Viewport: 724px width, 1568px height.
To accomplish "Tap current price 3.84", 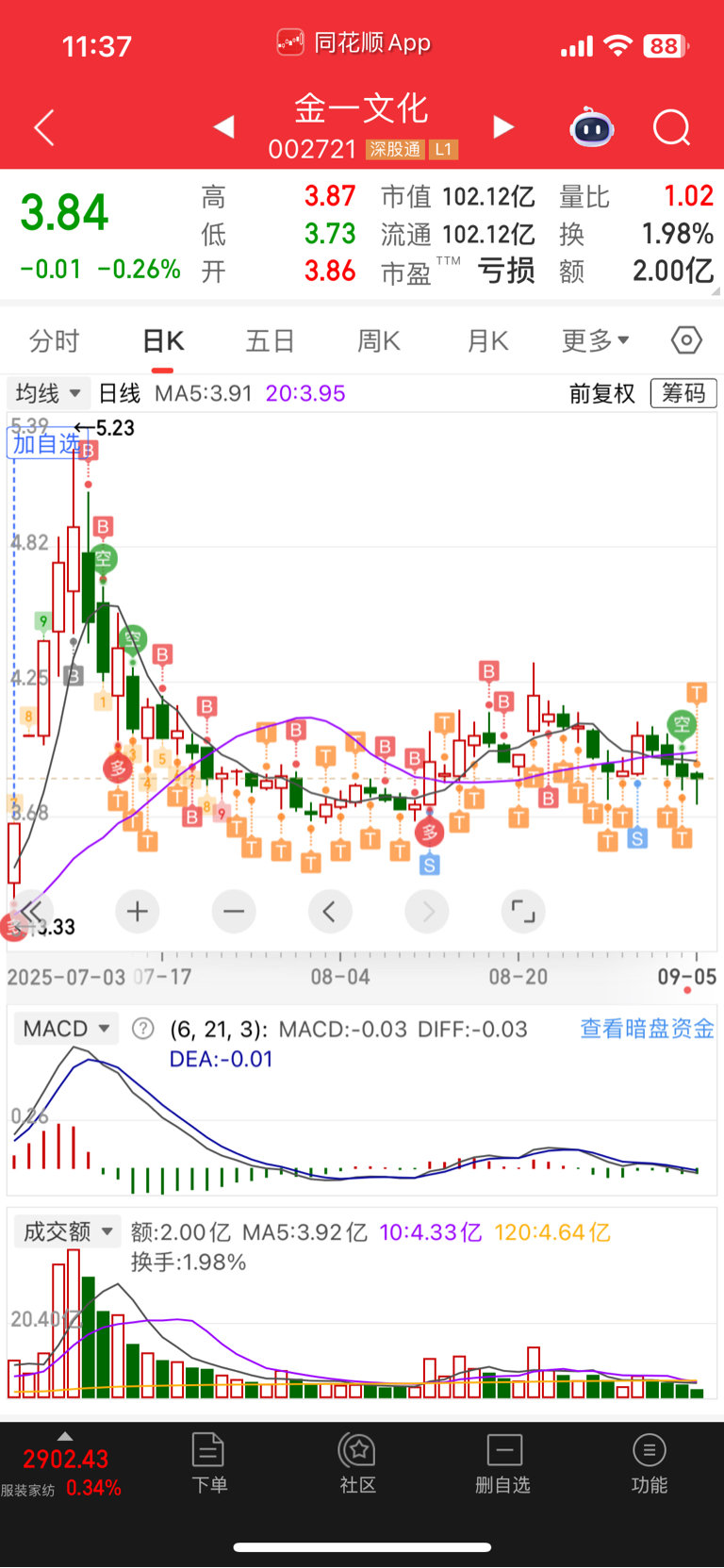I will (65, 211).
